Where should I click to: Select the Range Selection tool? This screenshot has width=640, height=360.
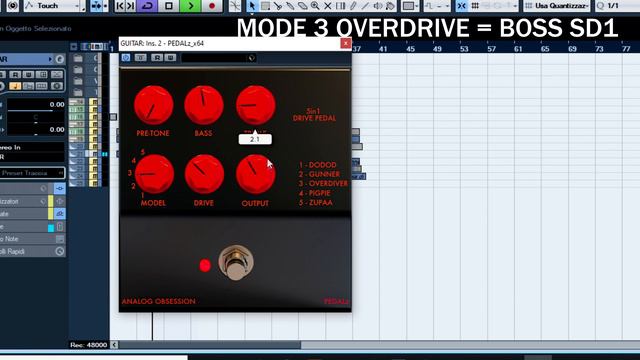(265, 6)
